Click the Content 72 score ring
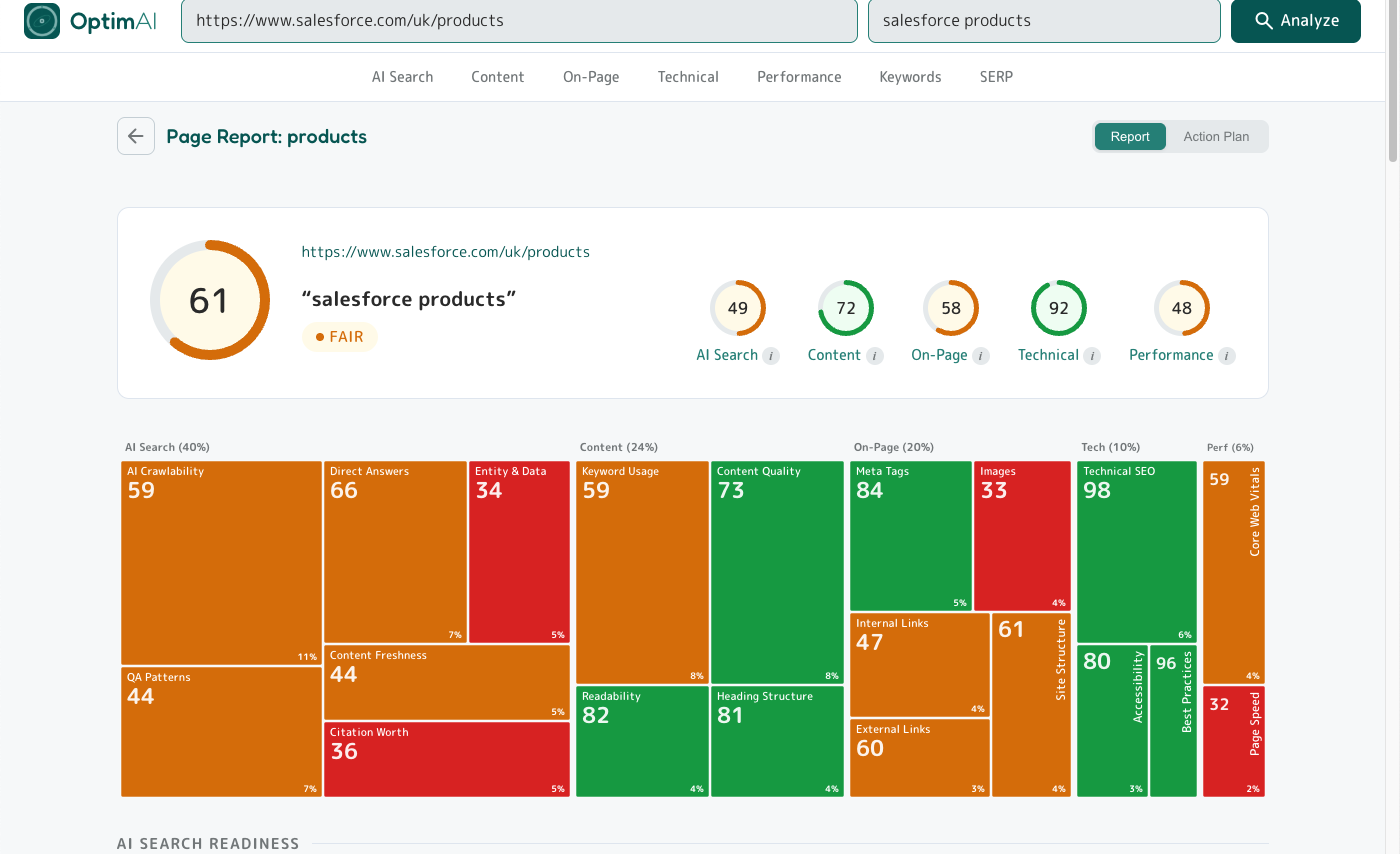Image resolution: width=1400 pixels, height=854 pixels. [846, 308]
